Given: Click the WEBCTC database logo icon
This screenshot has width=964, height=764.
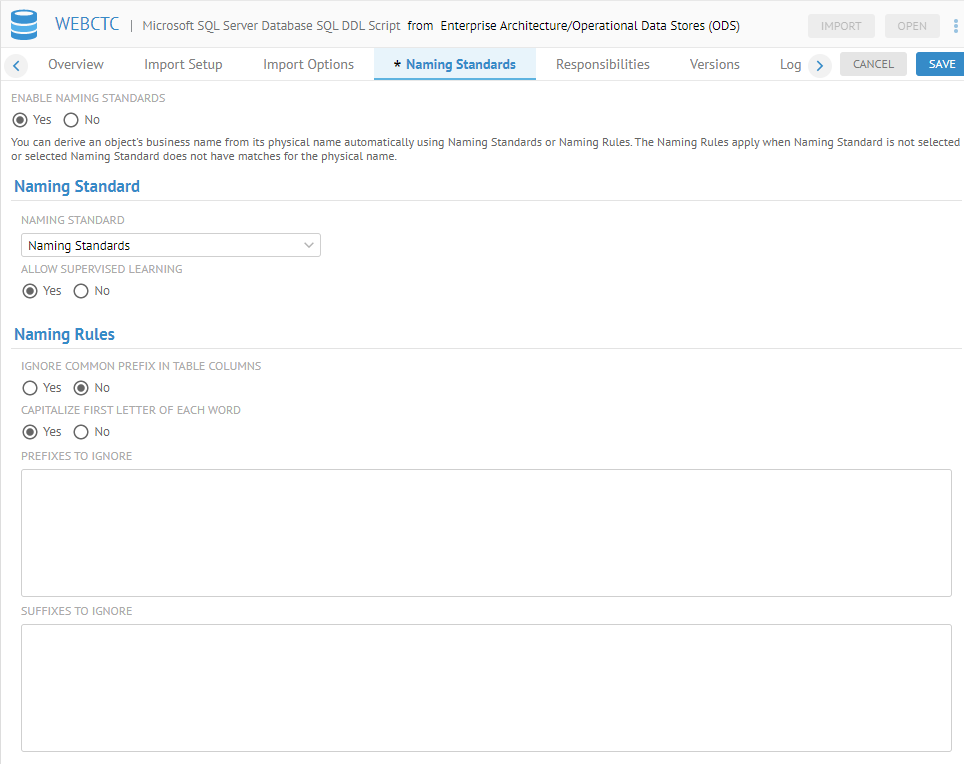Looking at the screenshot, I should (x=24, y=24).
